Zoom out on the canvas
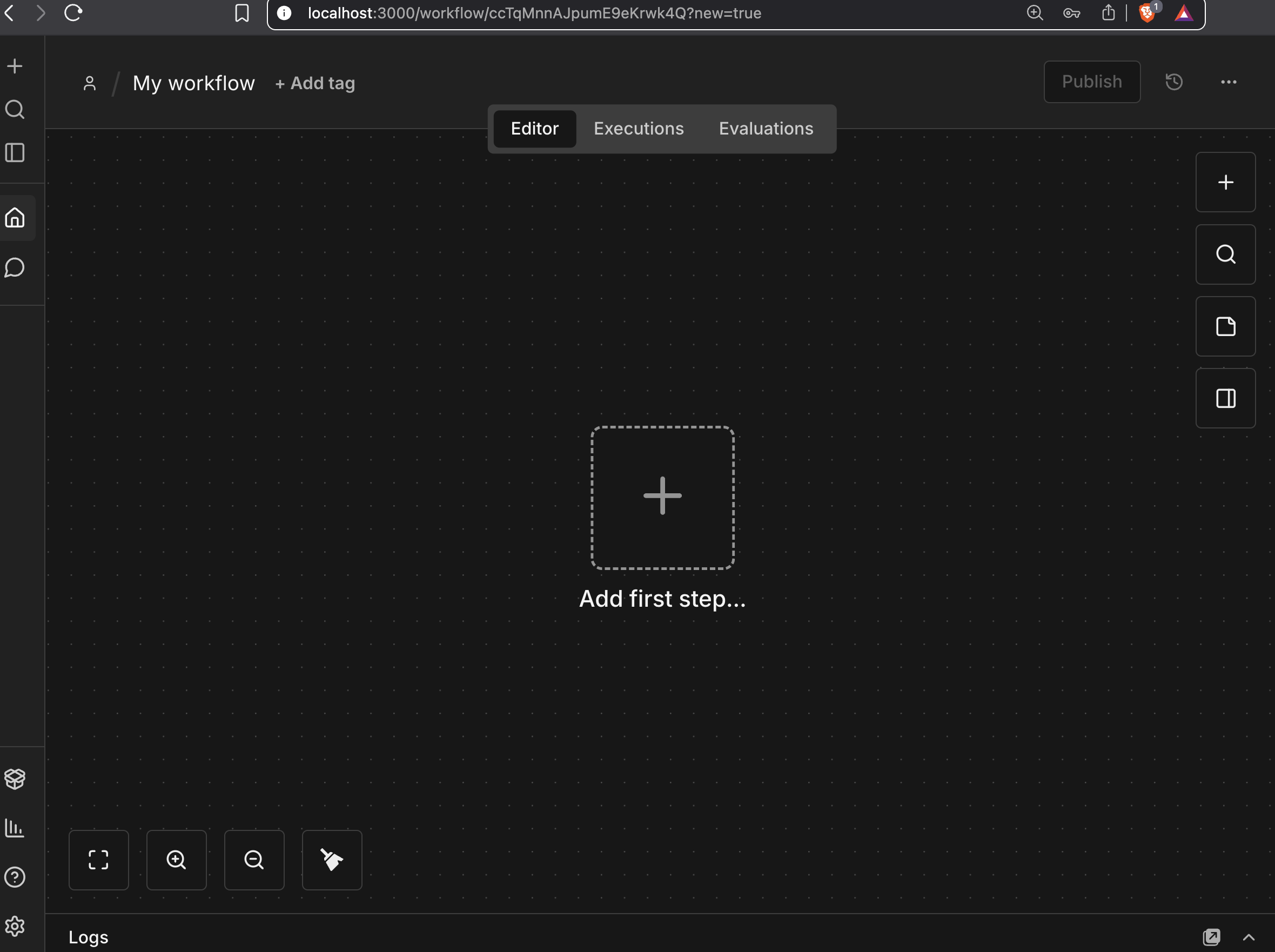 pos(254,860)
